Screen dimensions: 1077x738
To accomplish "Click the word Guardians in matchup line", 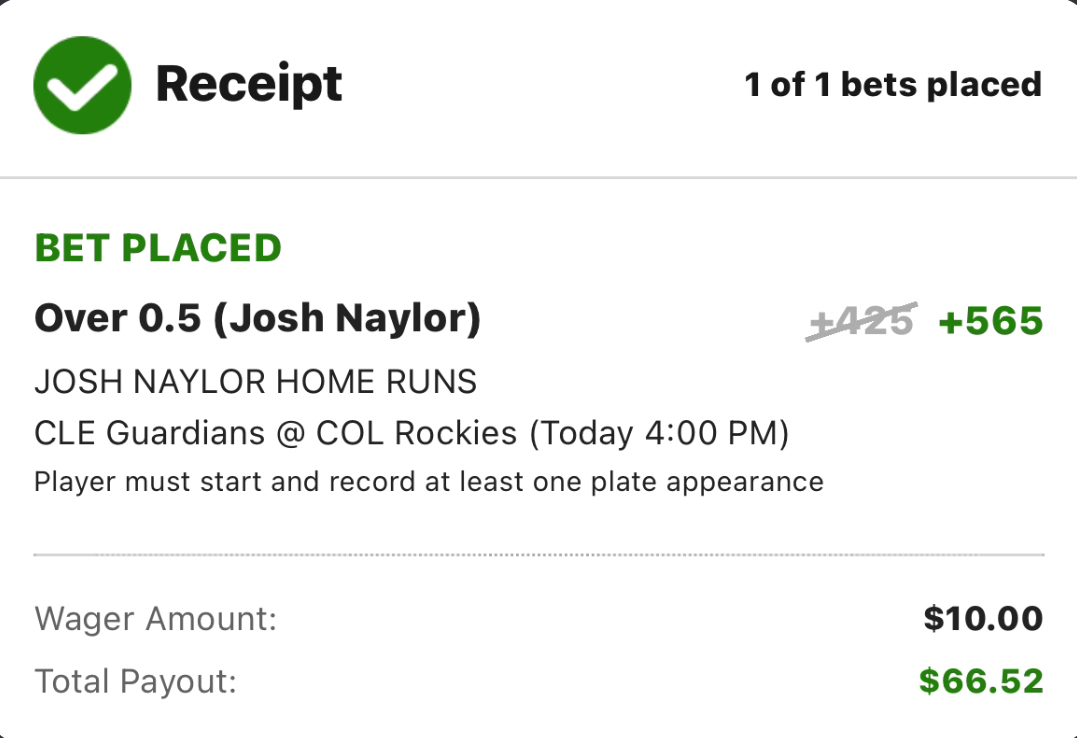I will tap(185, 434).
